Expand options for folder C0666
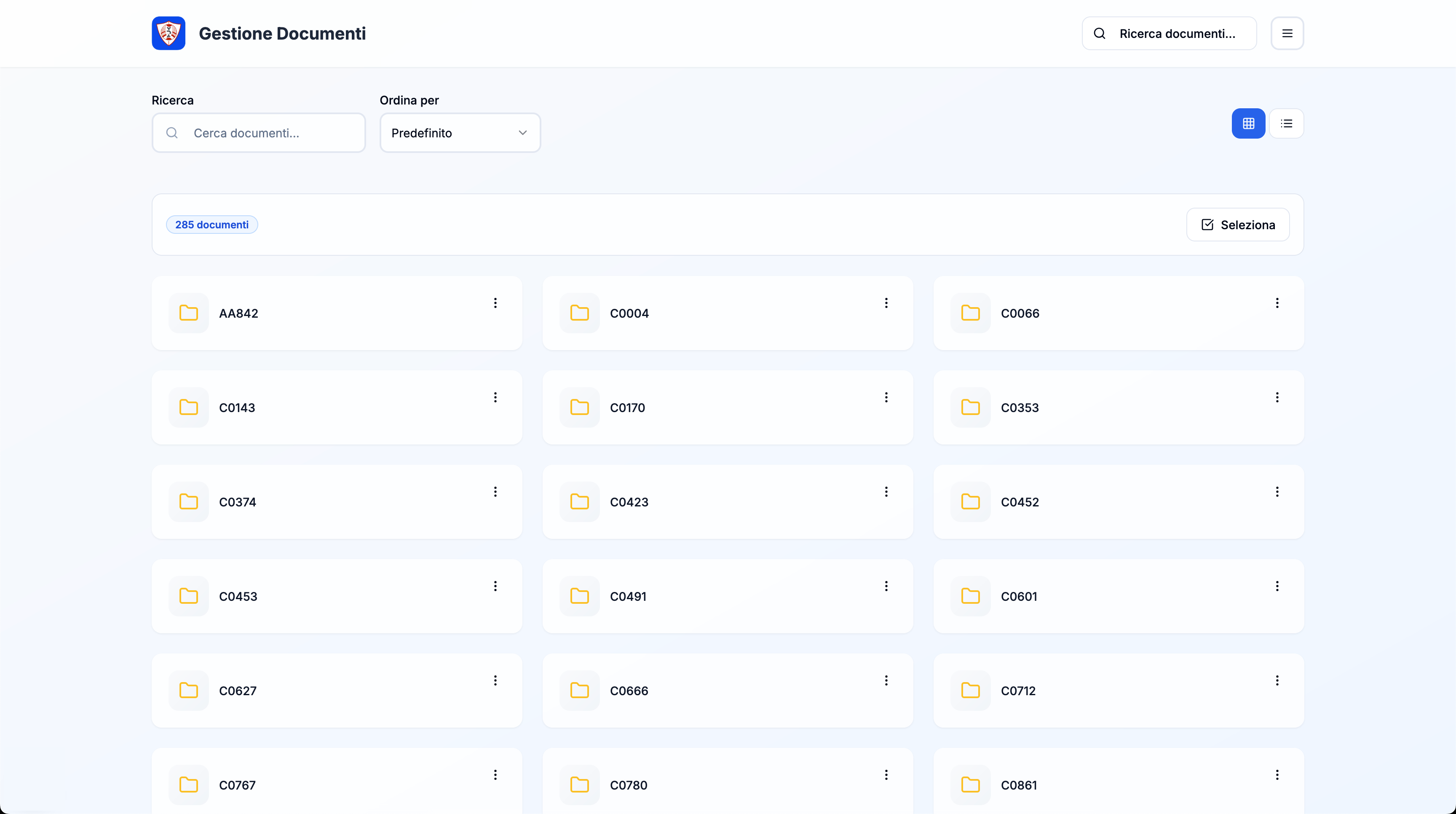1456x814 pixels. [886, 680]
